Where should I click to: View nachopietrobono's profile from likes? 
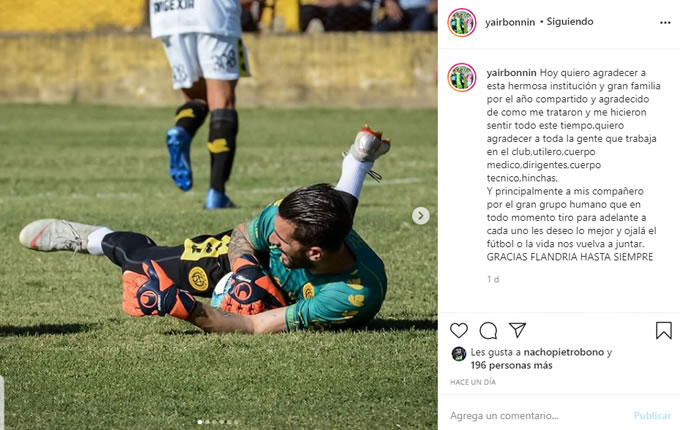tap(564, 352)
